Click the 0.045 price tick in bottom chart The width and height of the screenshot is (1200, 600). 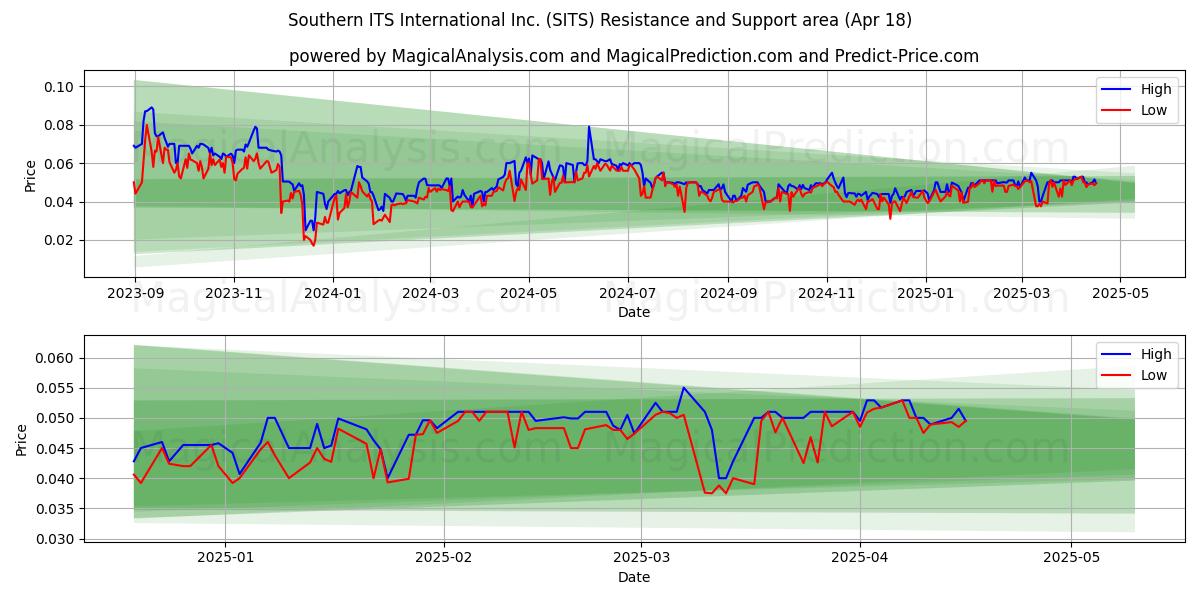click(56, 448)
